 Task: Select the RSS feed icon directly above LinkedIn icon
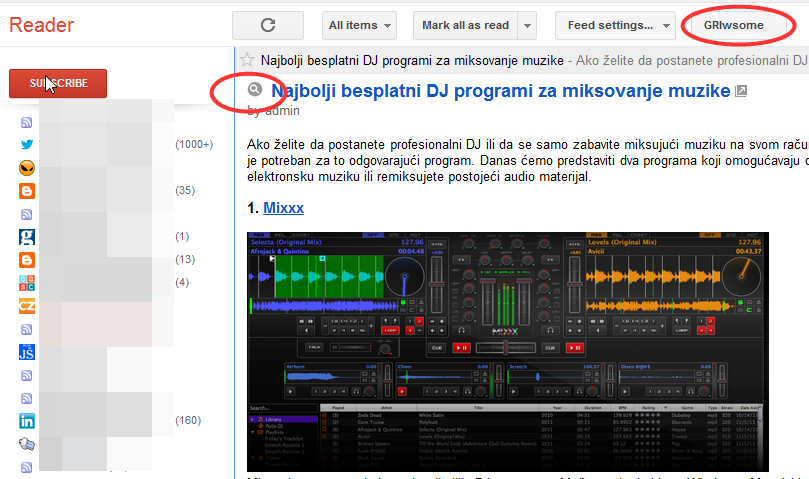click(27, 398)
